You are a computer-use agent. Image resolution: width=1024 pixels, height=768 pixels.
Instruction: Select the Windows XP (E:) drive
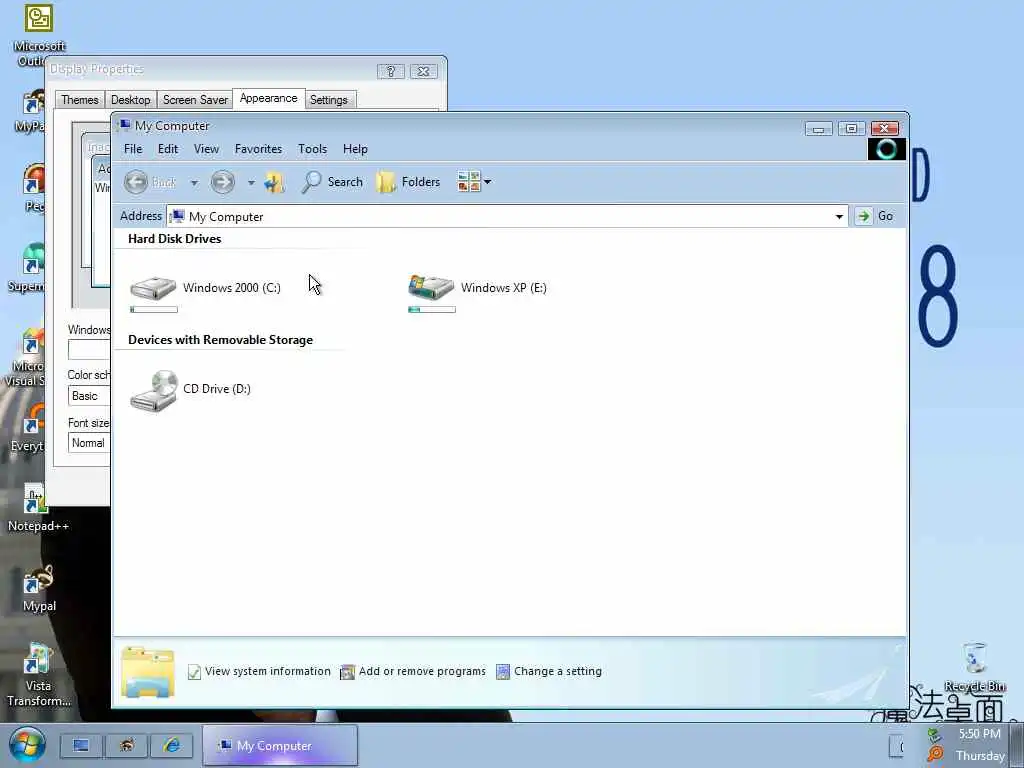click(477, 292)
